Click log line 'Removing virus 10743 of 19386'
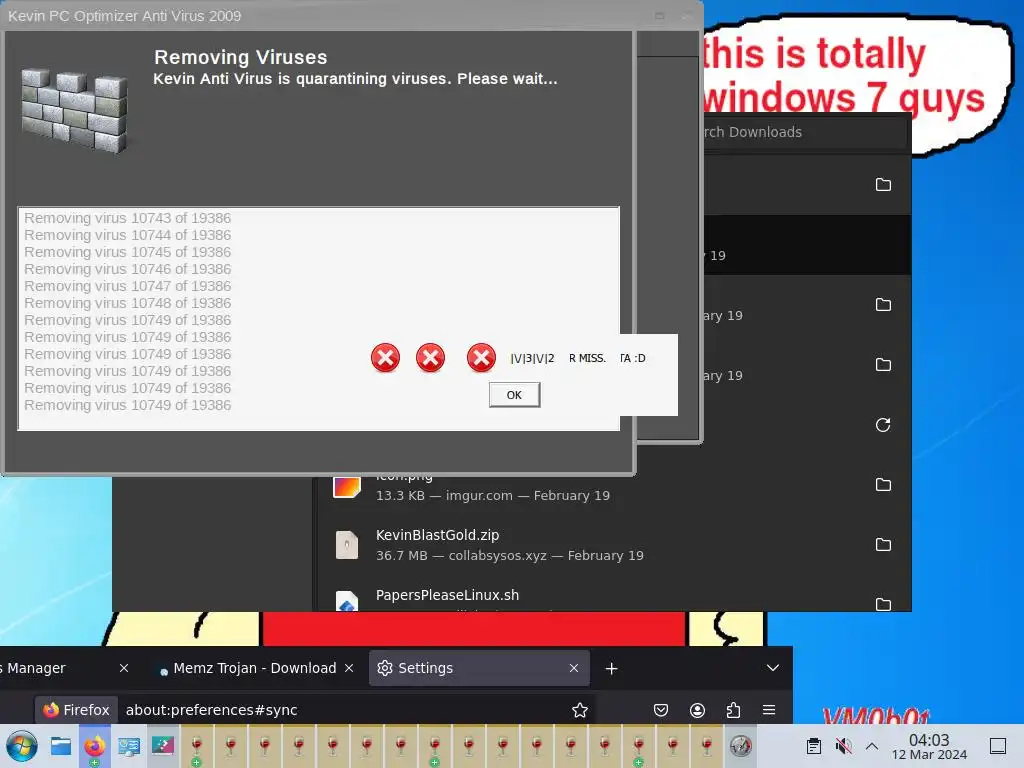Screen dimensions: 1024x768 (x=127, y=218)
